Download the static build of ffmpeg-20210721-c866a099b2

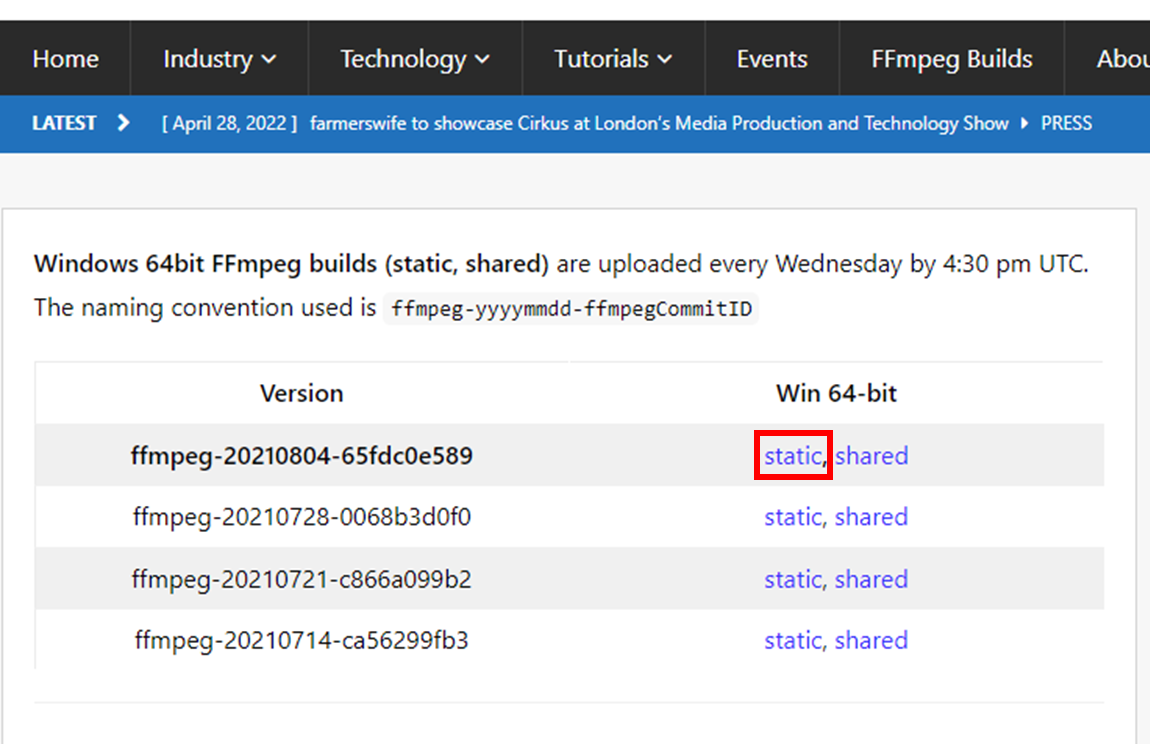pos(793,578)
